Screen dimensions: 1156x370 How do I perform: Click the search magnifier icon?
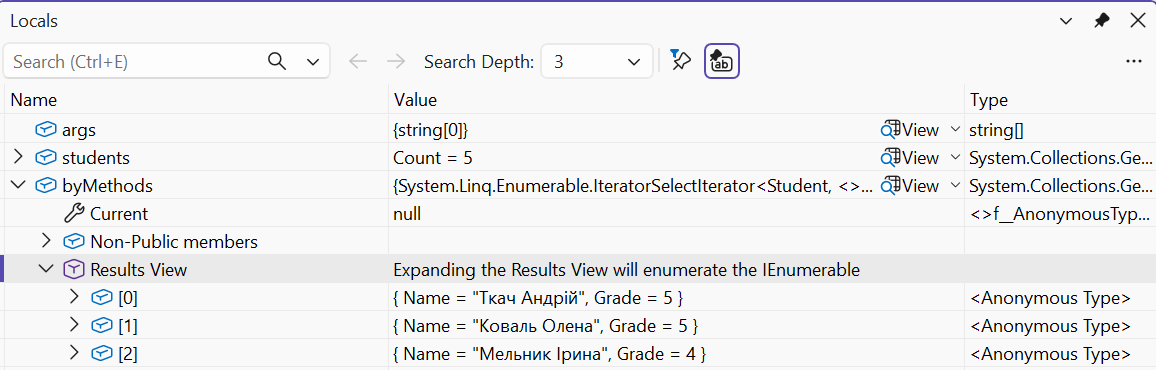tap(276, 61)
